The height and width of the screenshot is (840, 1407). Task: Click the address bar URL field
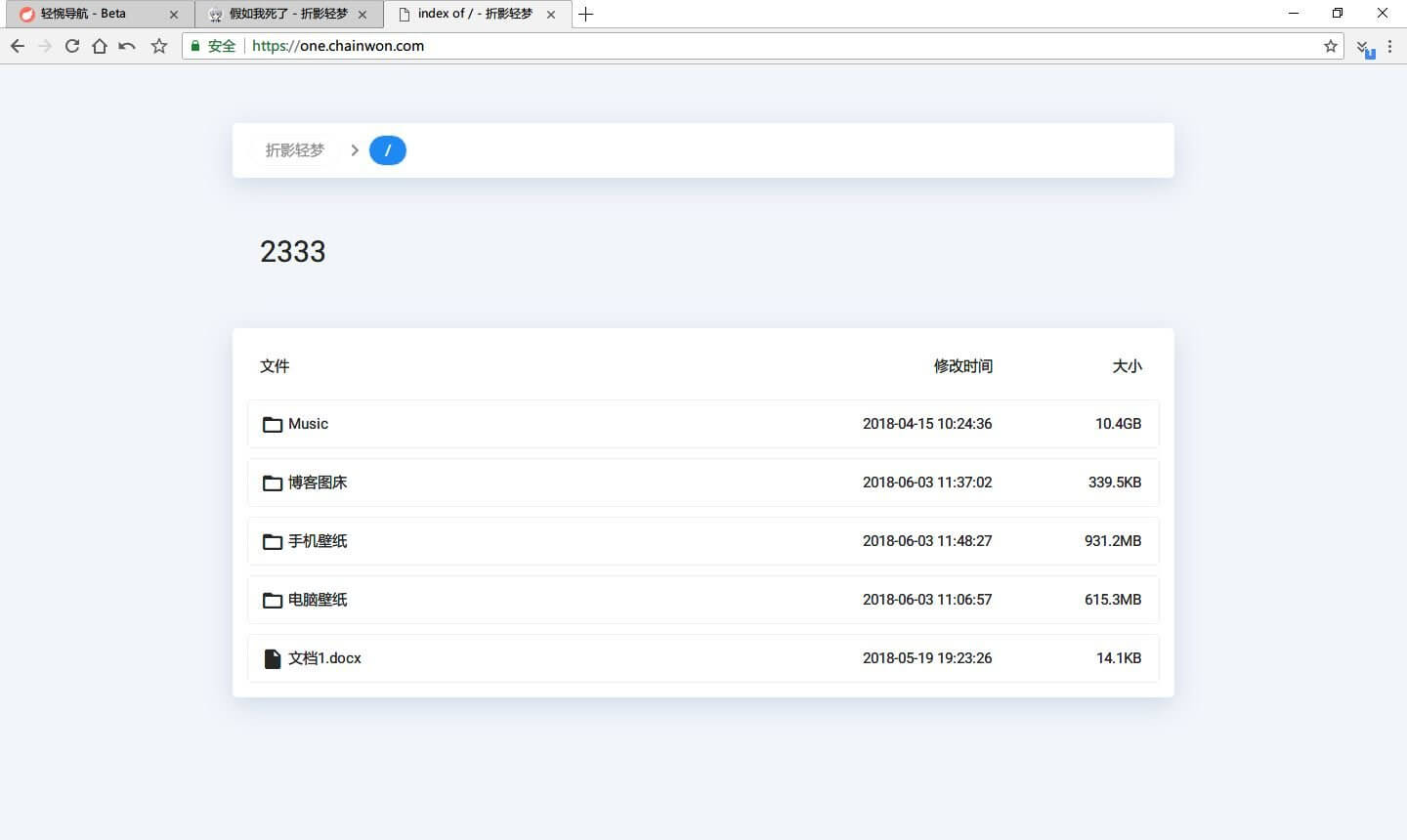click(x=762, y=46)
